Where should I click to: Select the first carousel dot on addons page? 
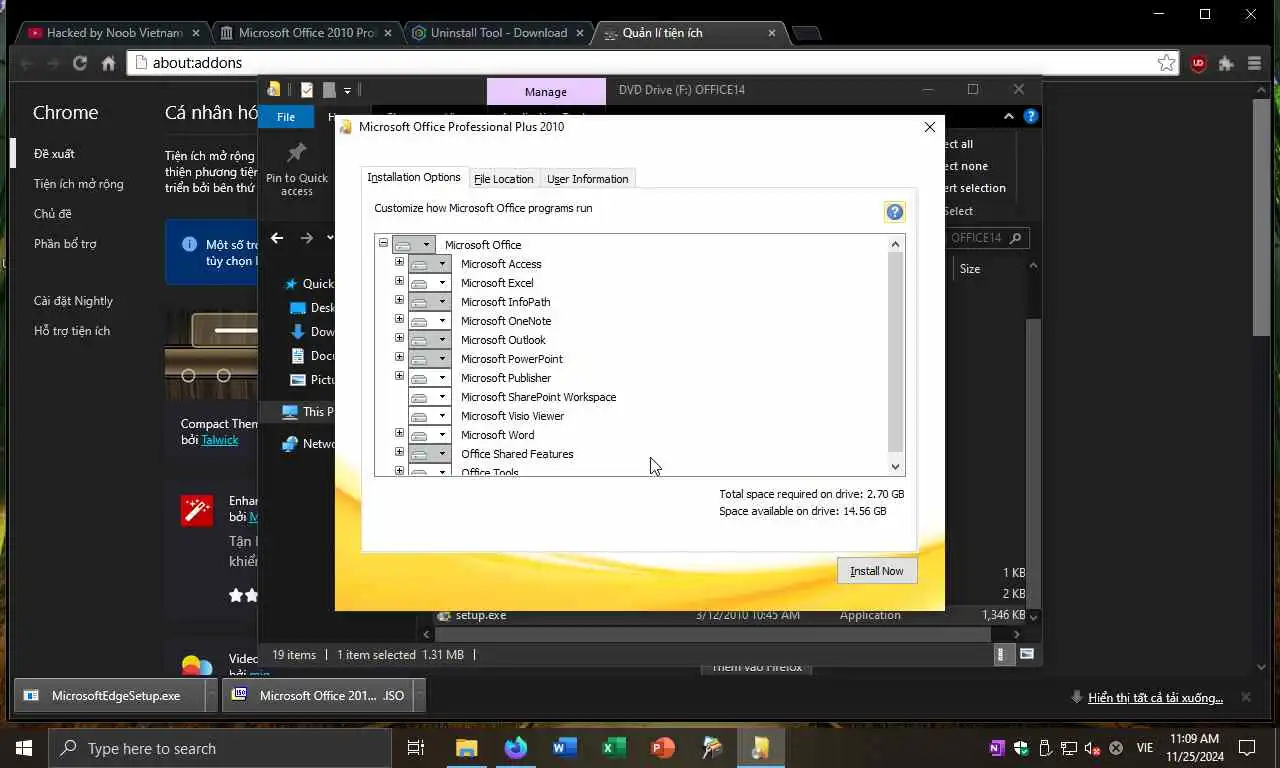(x=188, y=376)
